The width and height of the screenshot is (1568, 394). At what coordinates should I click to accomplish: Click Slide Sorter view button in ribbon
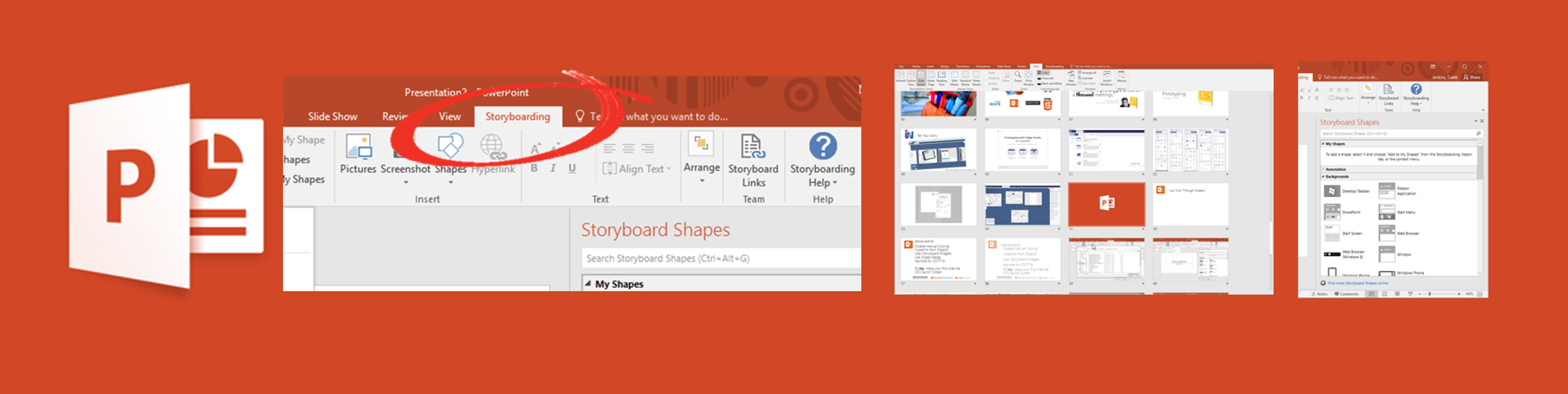[921, 78]
